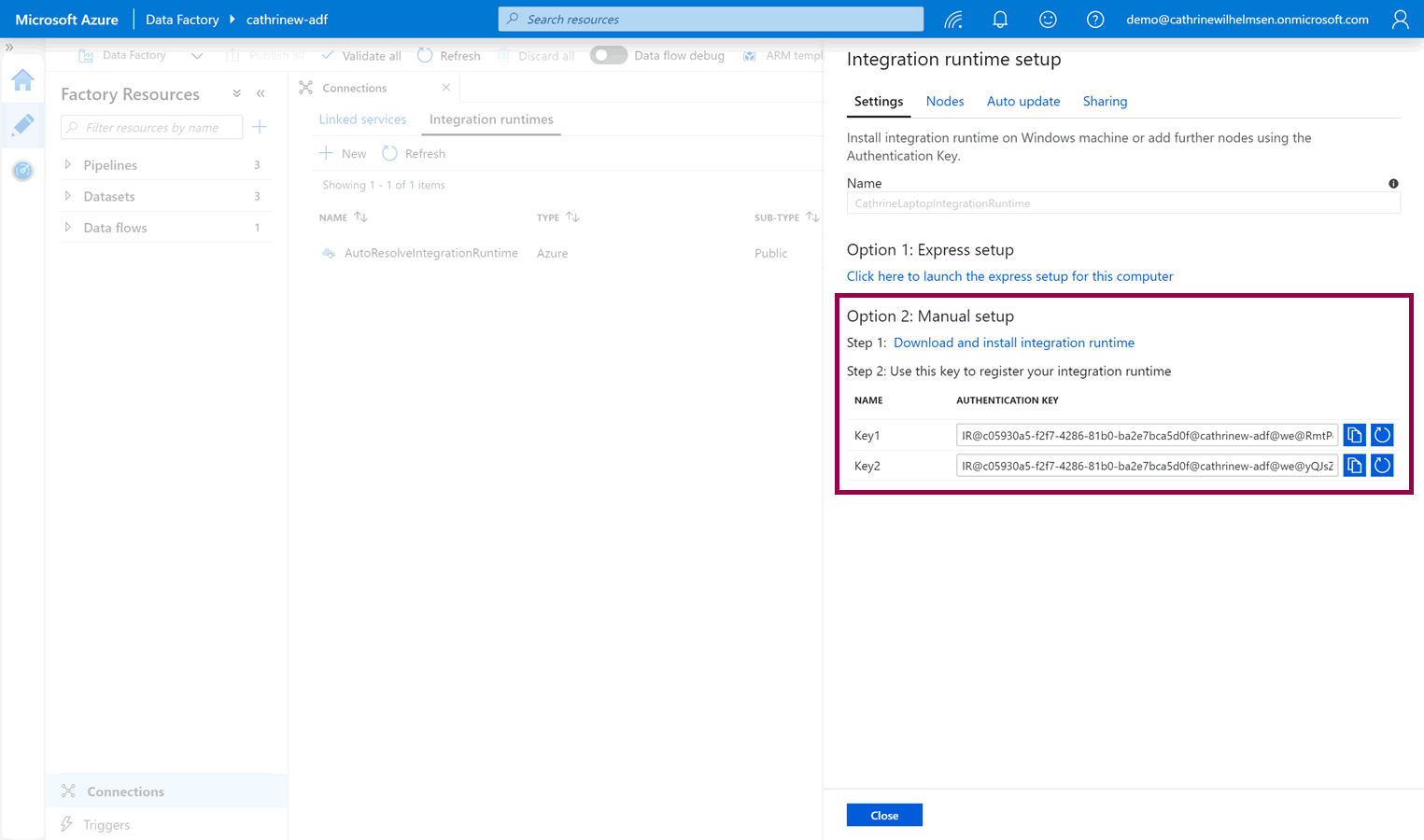Click the feedback smiley icon
This screenshot has width=1424, height=840.
(x=1048, y=20)
